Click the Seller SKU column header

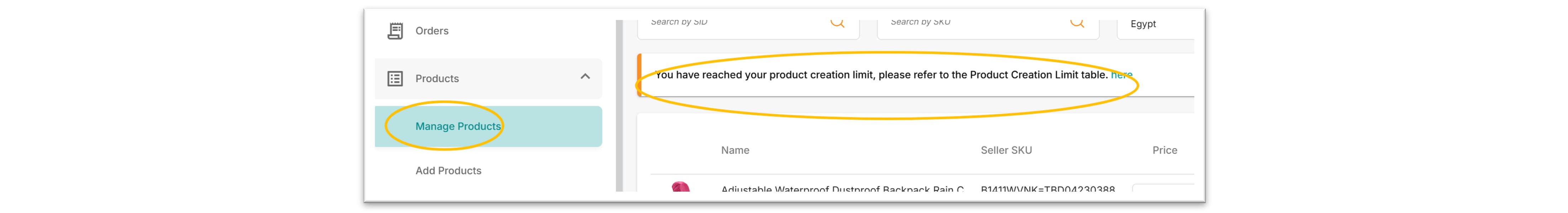(1005, 150)
